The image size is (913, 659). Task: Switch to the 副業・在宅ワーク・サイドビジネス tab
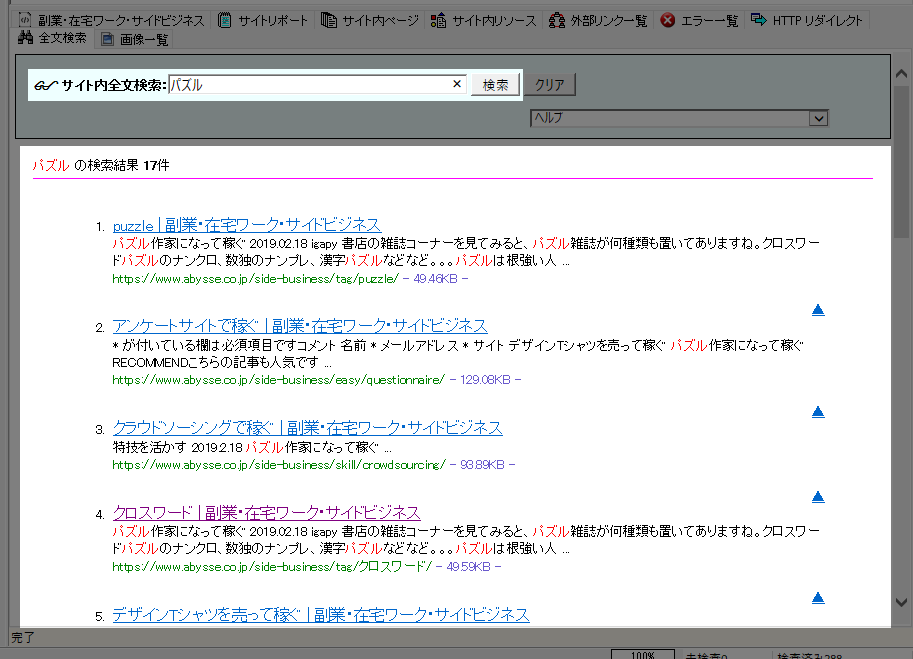coord(116,17)
